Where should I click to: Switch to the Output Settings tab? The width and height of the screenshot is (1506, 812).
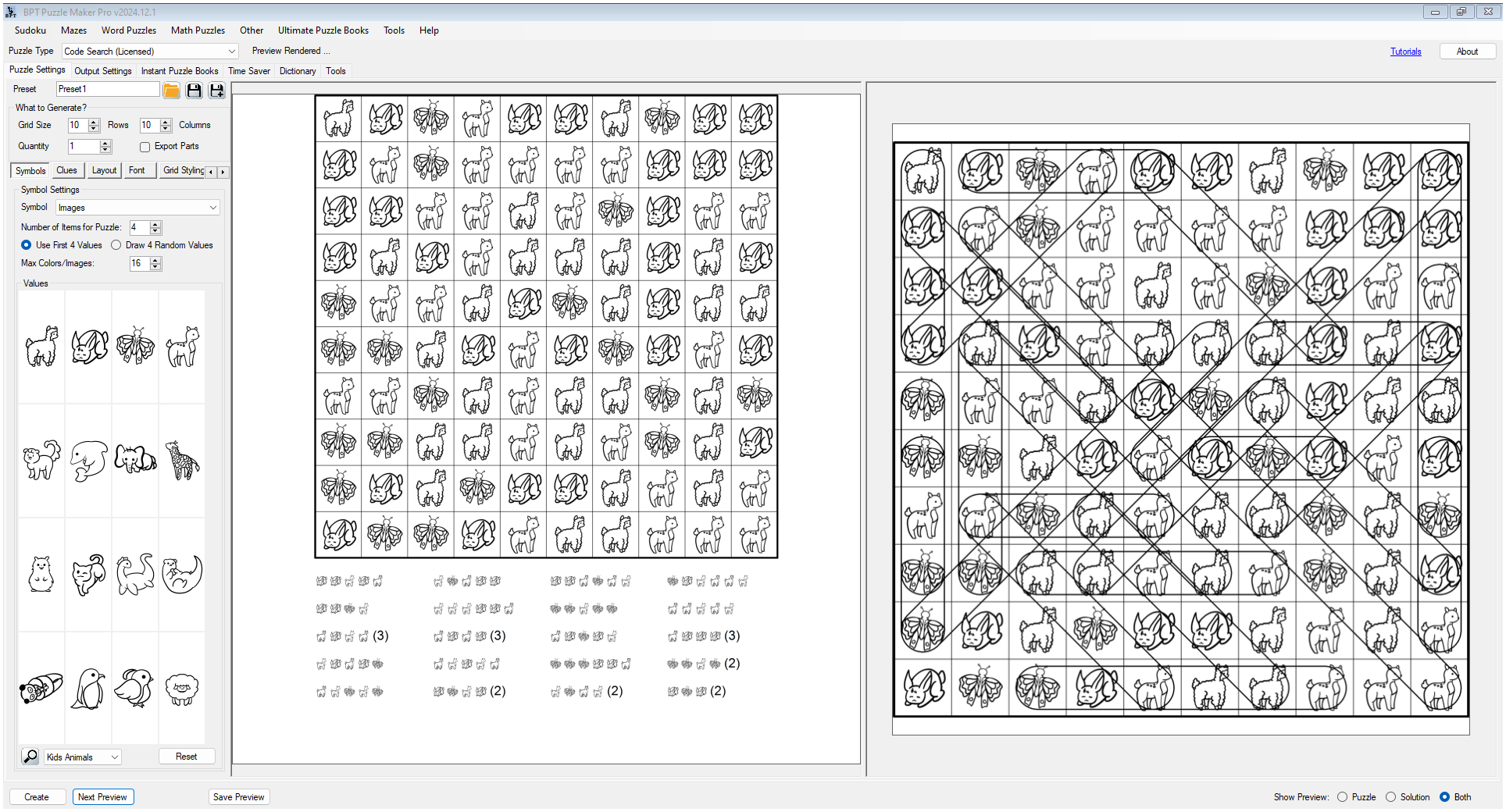click(x=103, y=71)
